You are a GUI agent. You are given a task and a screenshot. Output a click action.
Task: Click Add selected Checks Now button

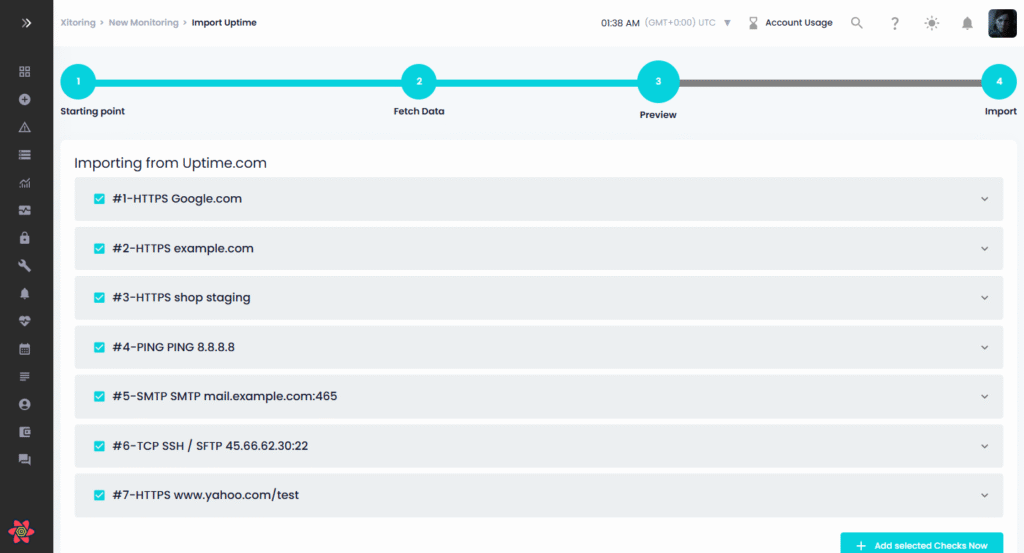tap(921, 545)
